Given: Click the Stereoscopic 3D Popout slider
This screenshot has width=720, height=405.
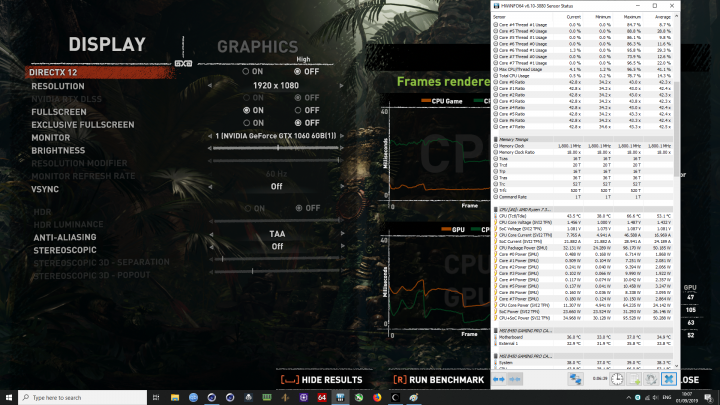Looking at the screenshot, I should pyautogui.click(x=276, y=271).
